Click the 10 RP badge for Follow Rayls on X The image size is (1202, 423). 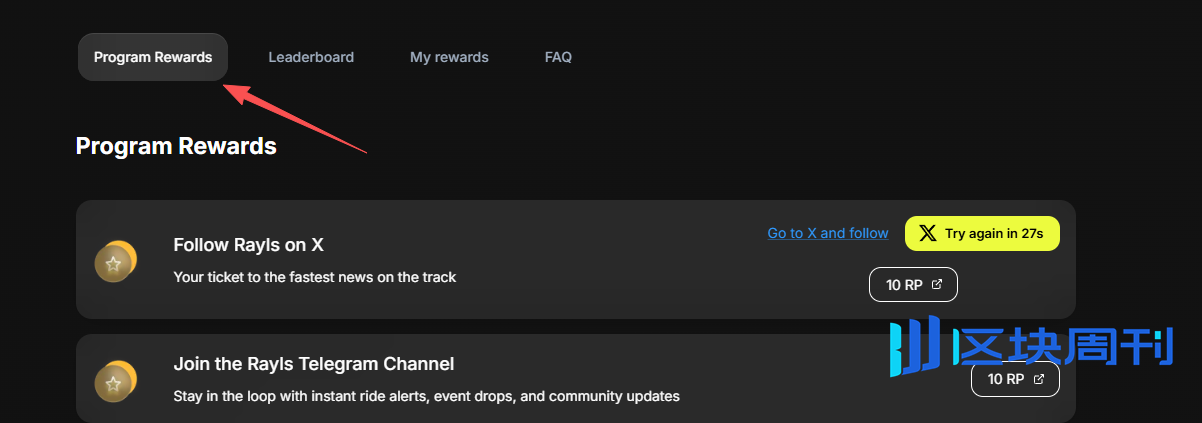point(912,285)
